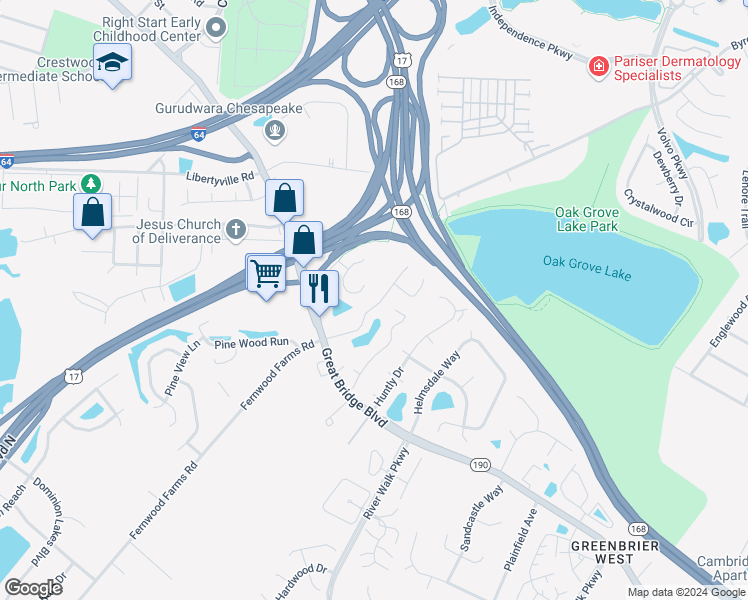Open the fork and knife restaurant marker
The image size is (748, 600).
(319, 289)
